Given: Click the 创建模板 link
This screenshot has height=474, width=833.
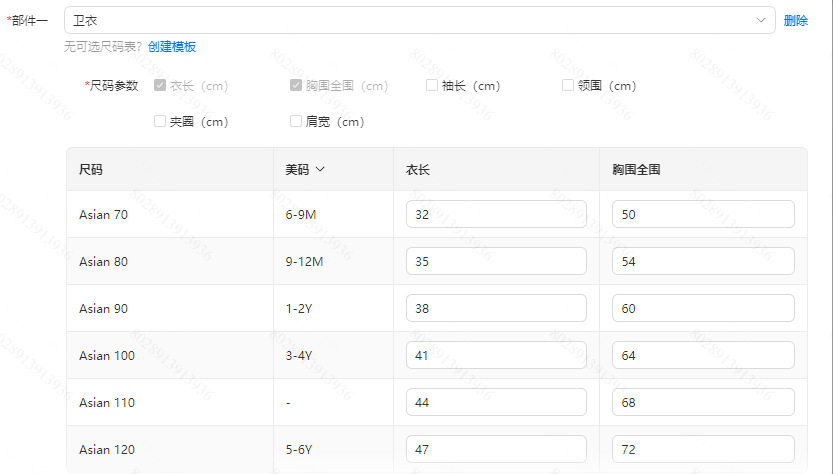Looking at the screenshot, I should [x=172, y=46].
